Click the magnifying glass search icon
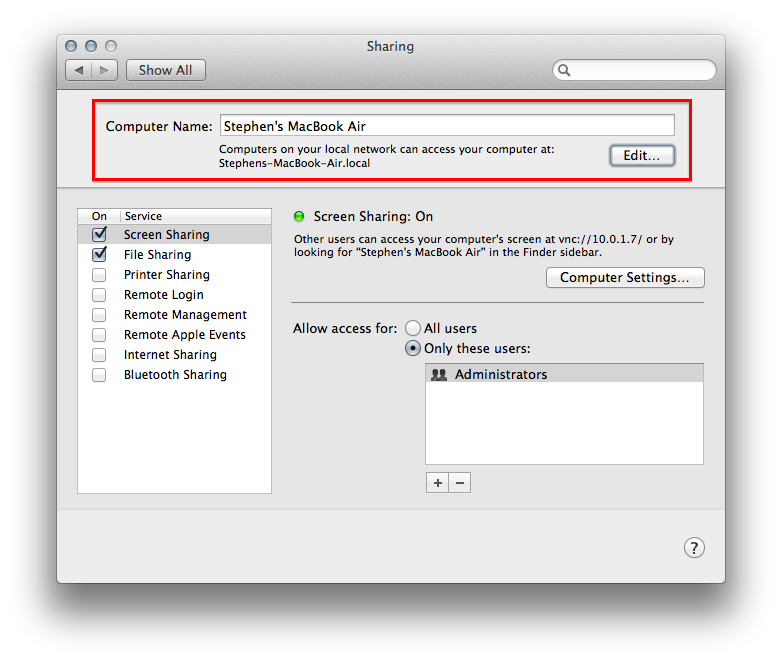782x662 pixels. pos(564,70)
